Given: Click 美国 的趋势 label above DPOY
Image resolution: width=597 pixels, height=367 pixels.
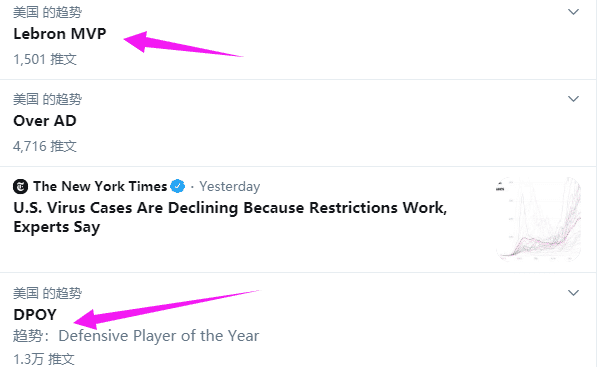Looking at the screenshot, I should (48, 293).
